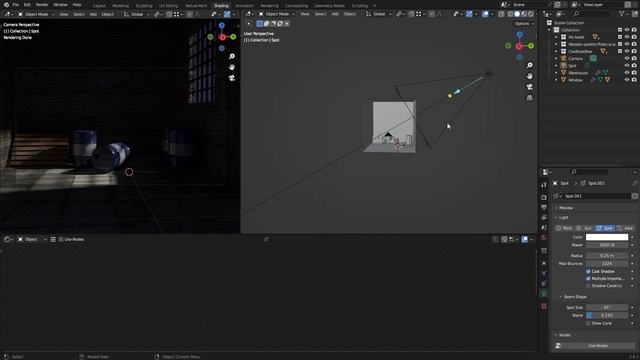Set light type to Area
This screenshot has height=360, width=640.
[x=625, y=228]
